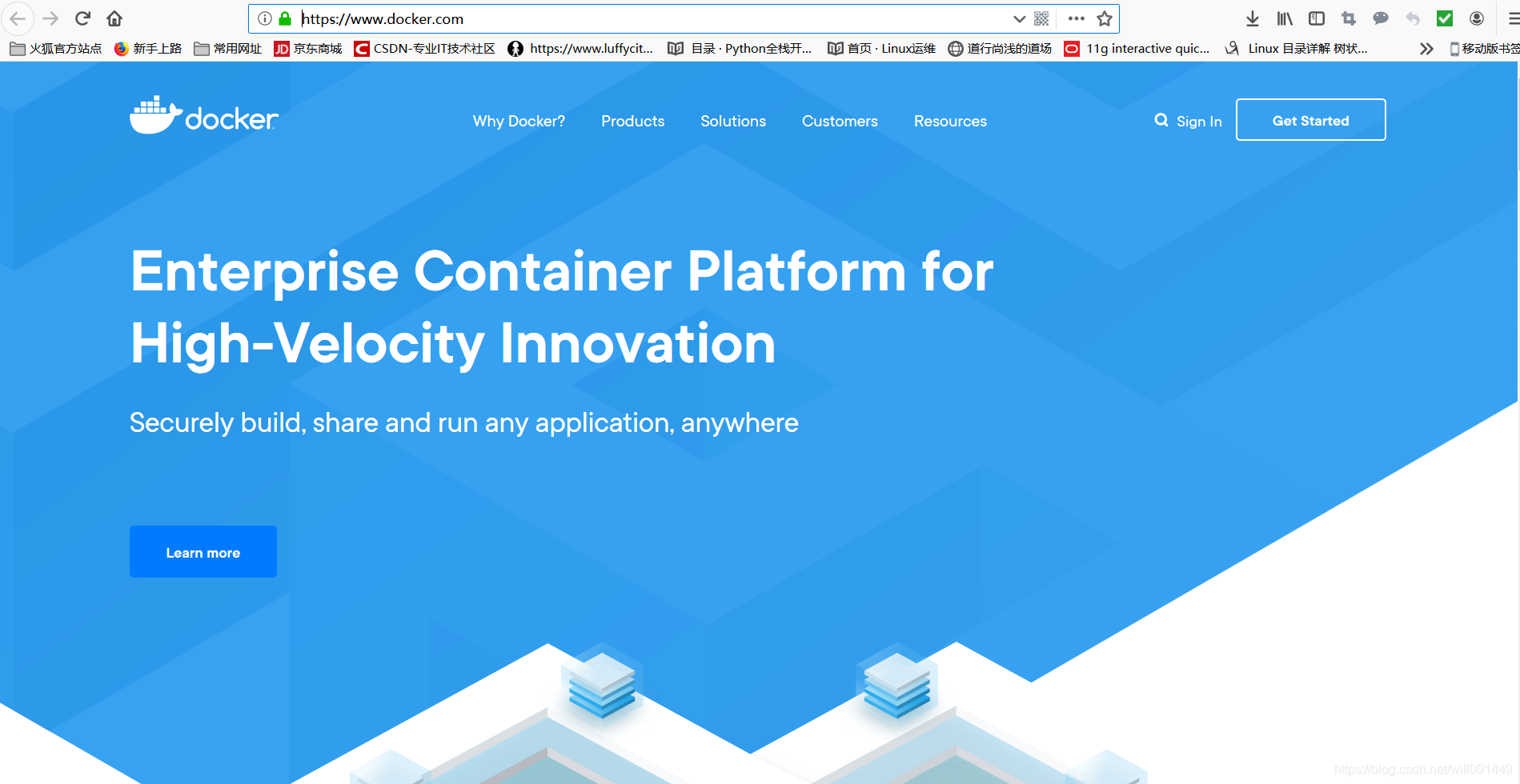Open the browser home page

114,18
